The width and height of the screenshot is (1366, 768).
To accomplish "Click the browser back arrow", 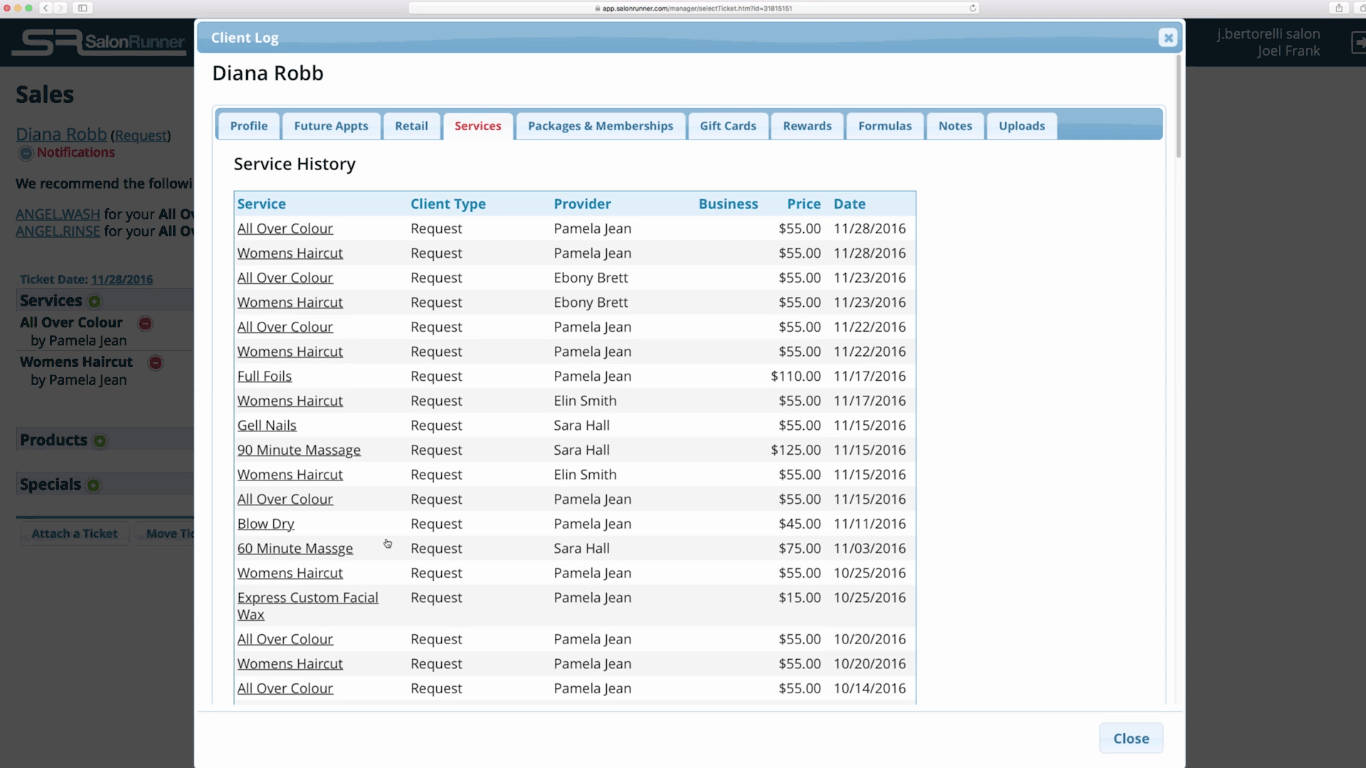I will point(46,7).
